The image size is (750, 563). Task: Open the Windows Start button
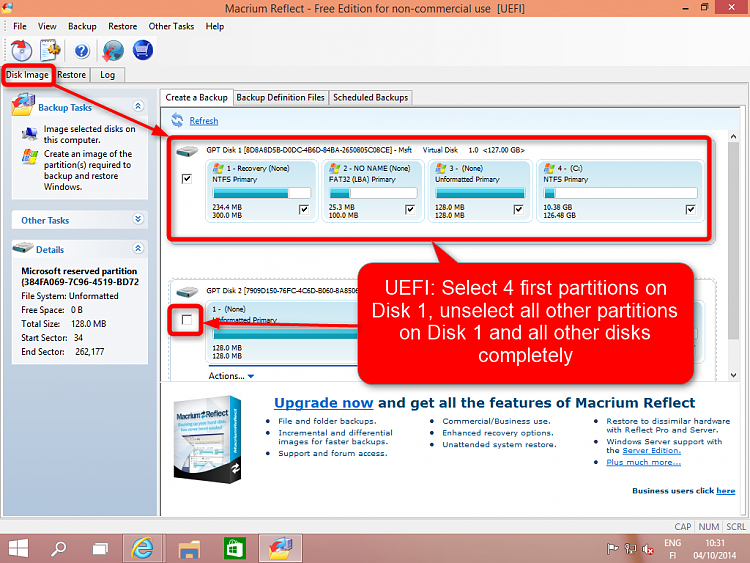tap(18, 548)
